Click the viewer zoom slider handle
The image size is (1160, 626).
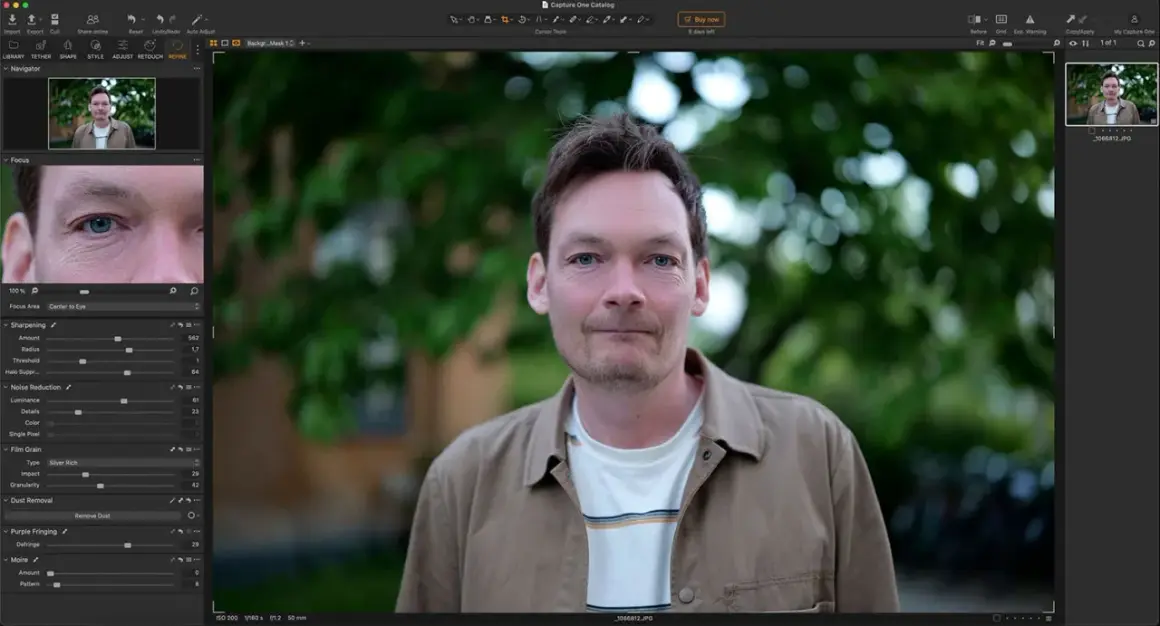(1008, 44)
